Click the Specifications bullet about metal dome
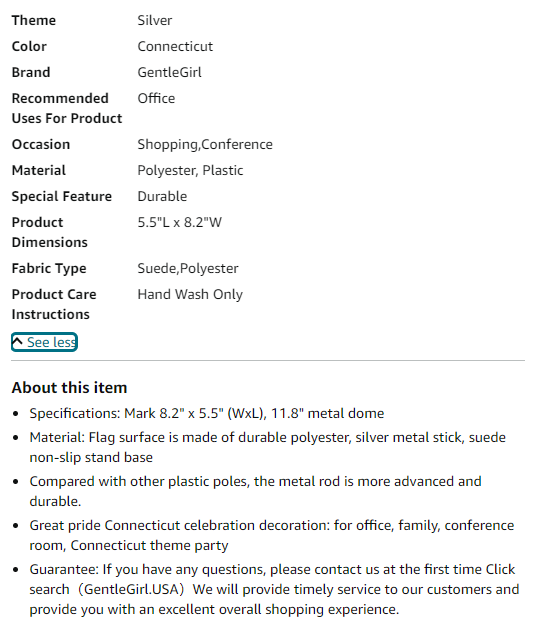The width and height of the screenshot is (545, 626). [206, 413]
